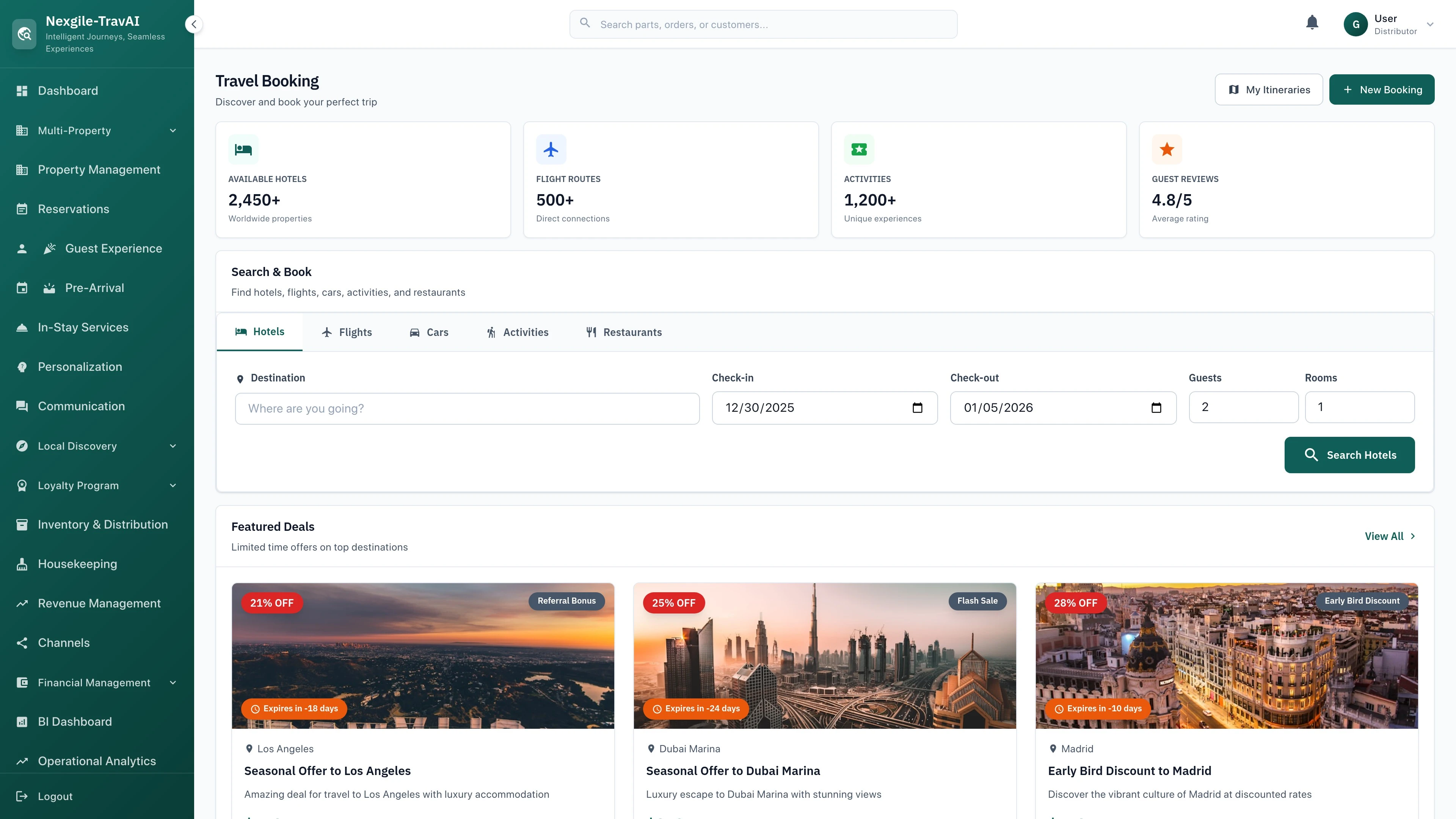1456x819 pixels.
Task: Start a New Booking
Action: click(1381, 89)
